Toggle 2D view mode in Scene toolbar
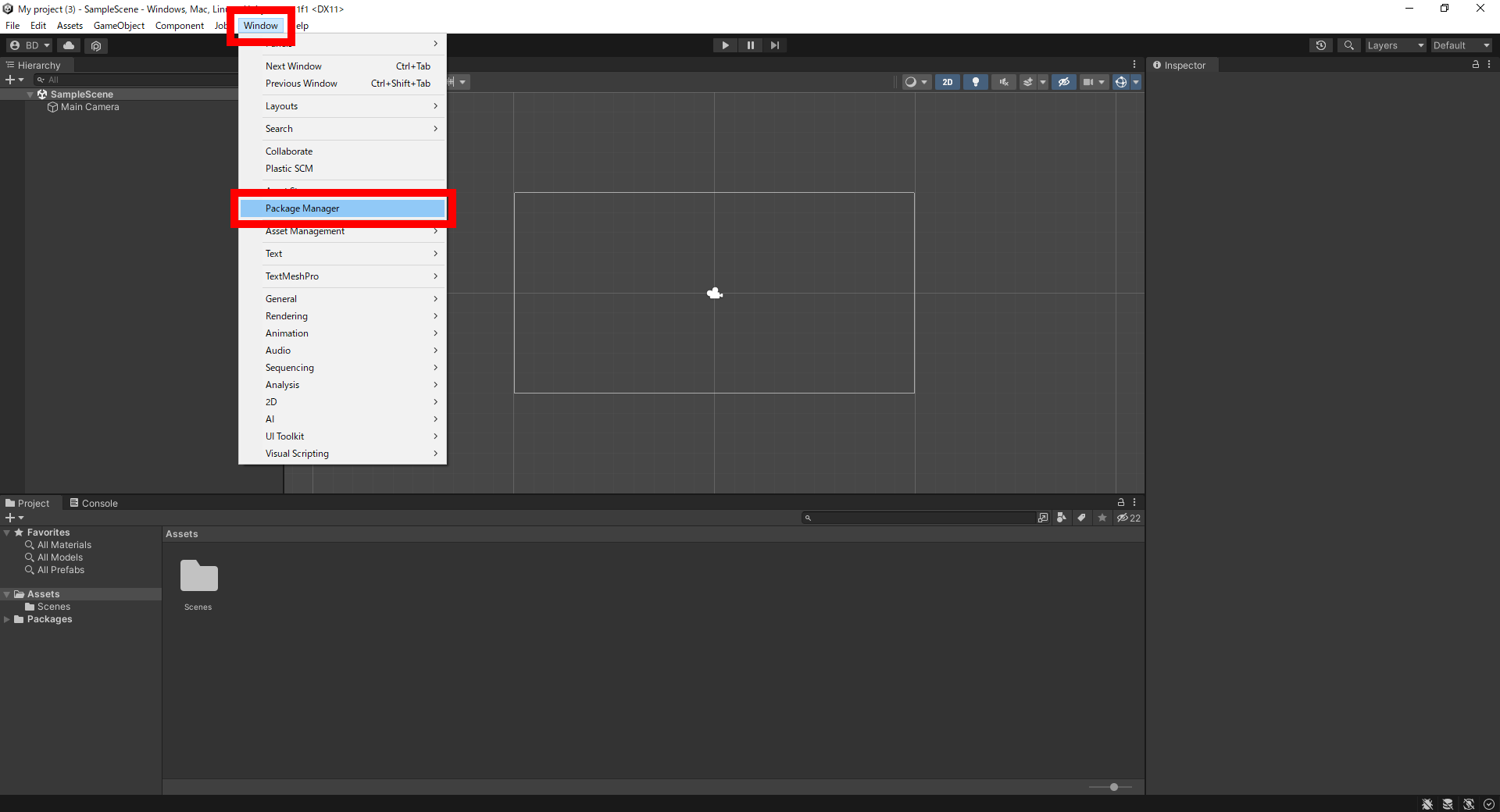The height and width of the screenshot is (812, 1500). click(947, 82)
